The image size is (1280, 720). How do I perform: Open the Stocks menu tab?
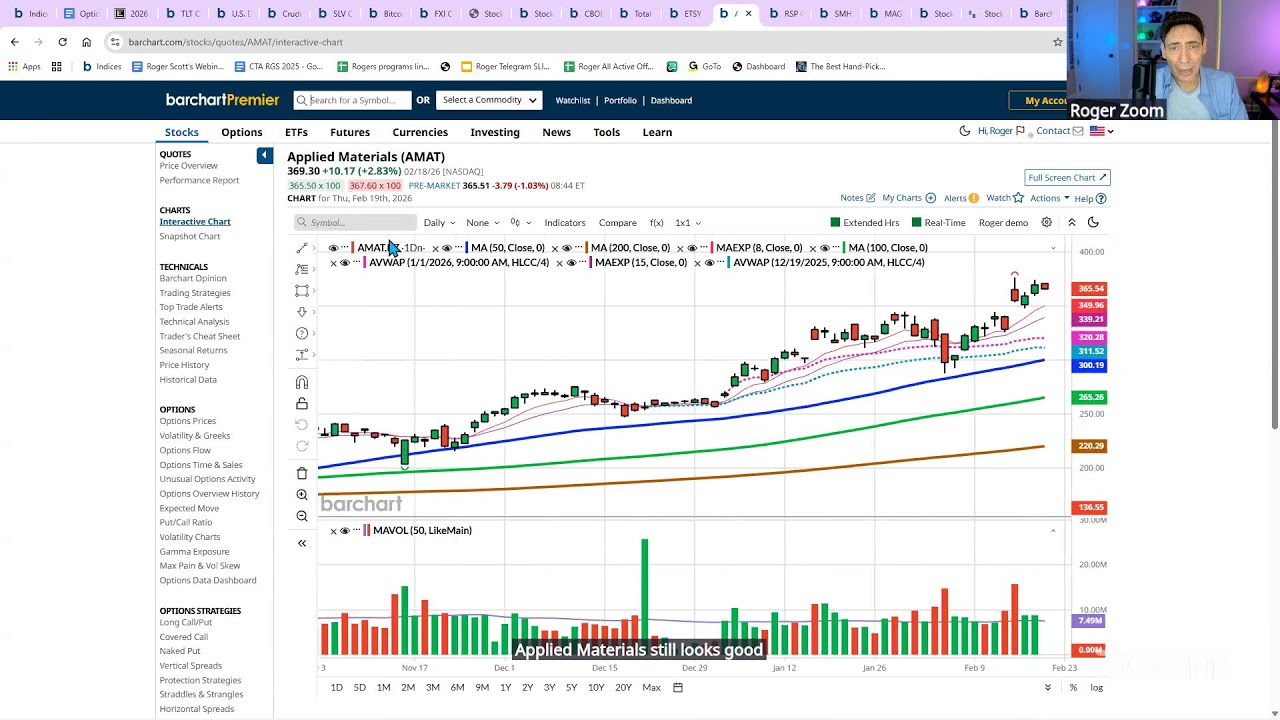point(182,132)
